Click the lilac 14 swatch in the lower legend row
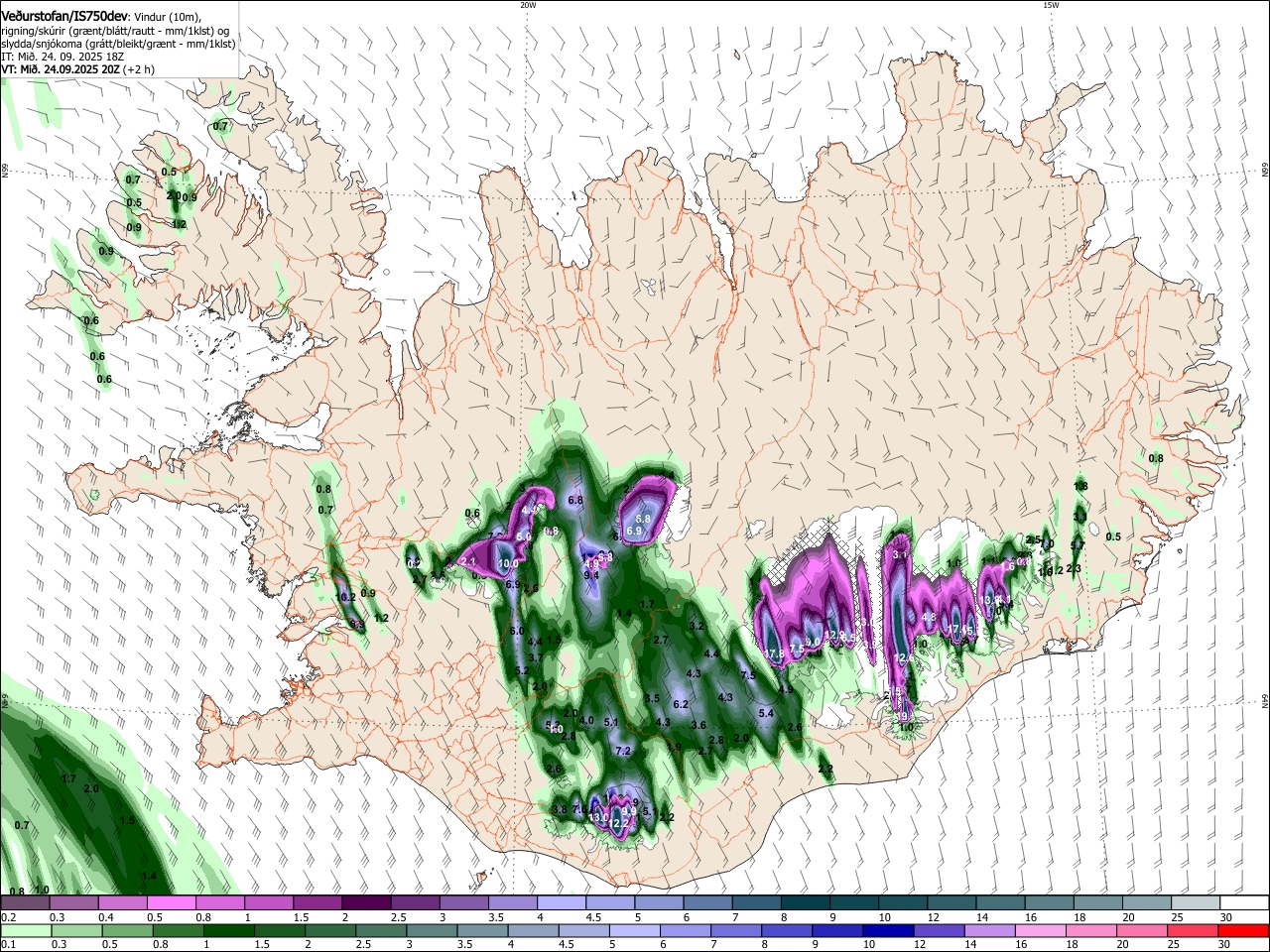 point(990,930)
